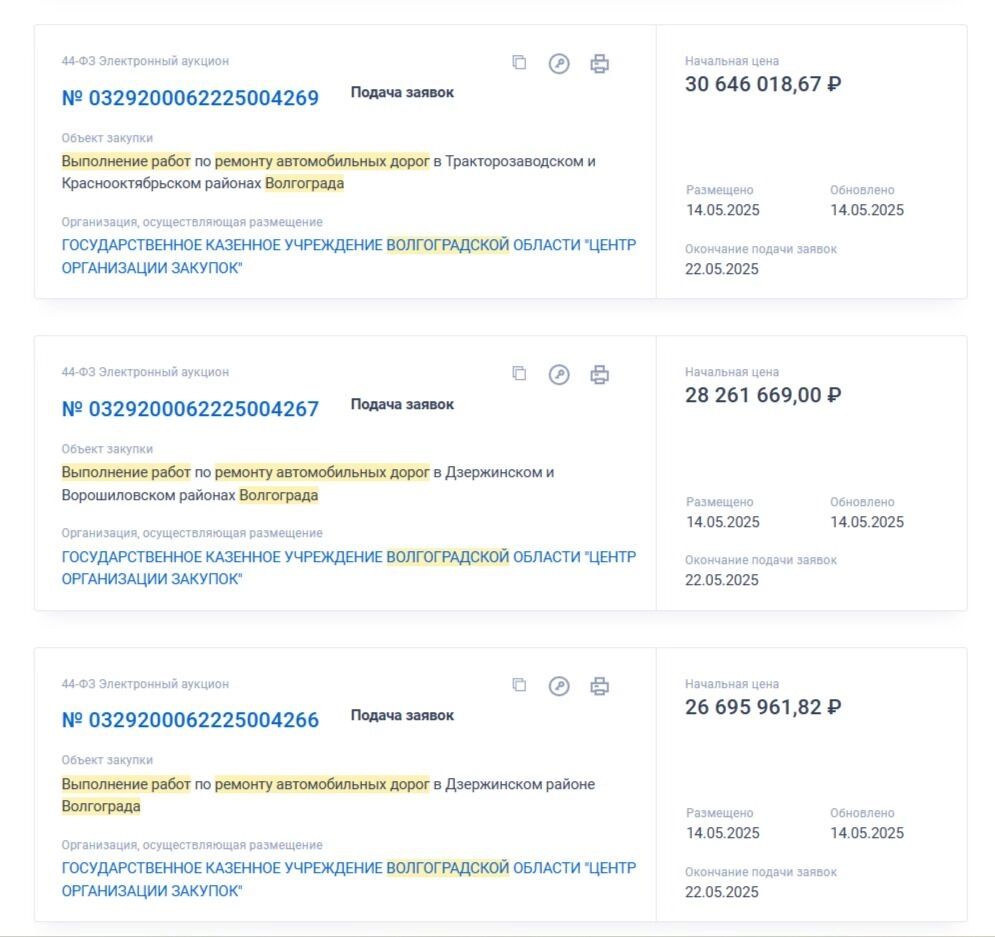
Task: Copy icon for tender 0329200062225004269
Action: click(x=519, y=62)
